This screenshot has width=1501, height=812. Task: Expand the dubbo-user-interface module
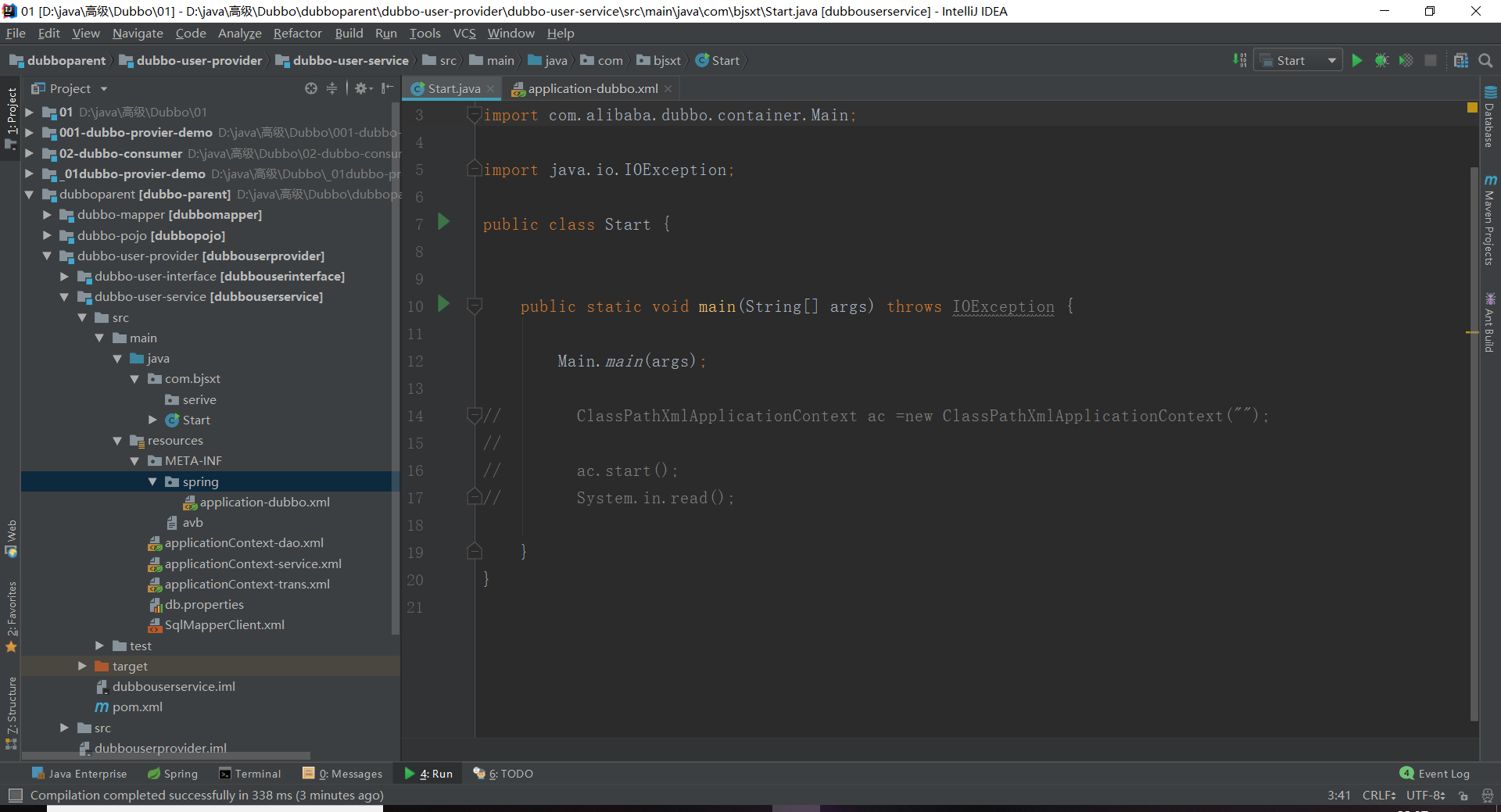(65, 276)
